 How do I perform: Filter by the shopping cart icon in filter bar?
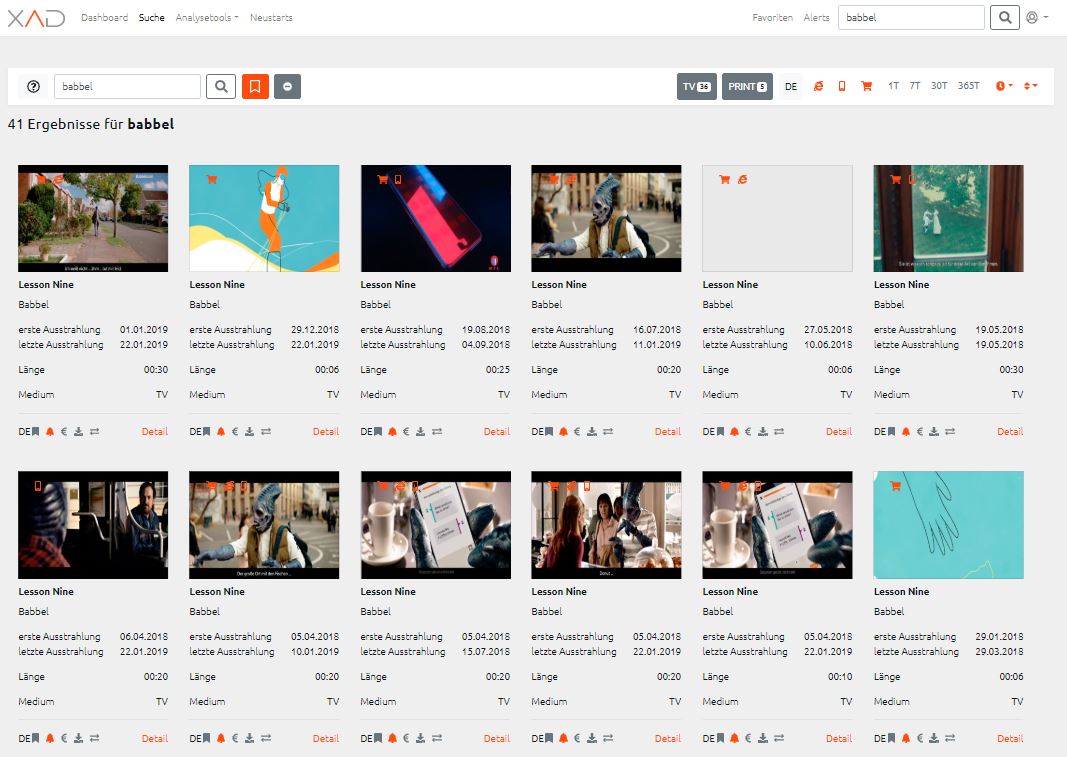click(x=866, y=86)
